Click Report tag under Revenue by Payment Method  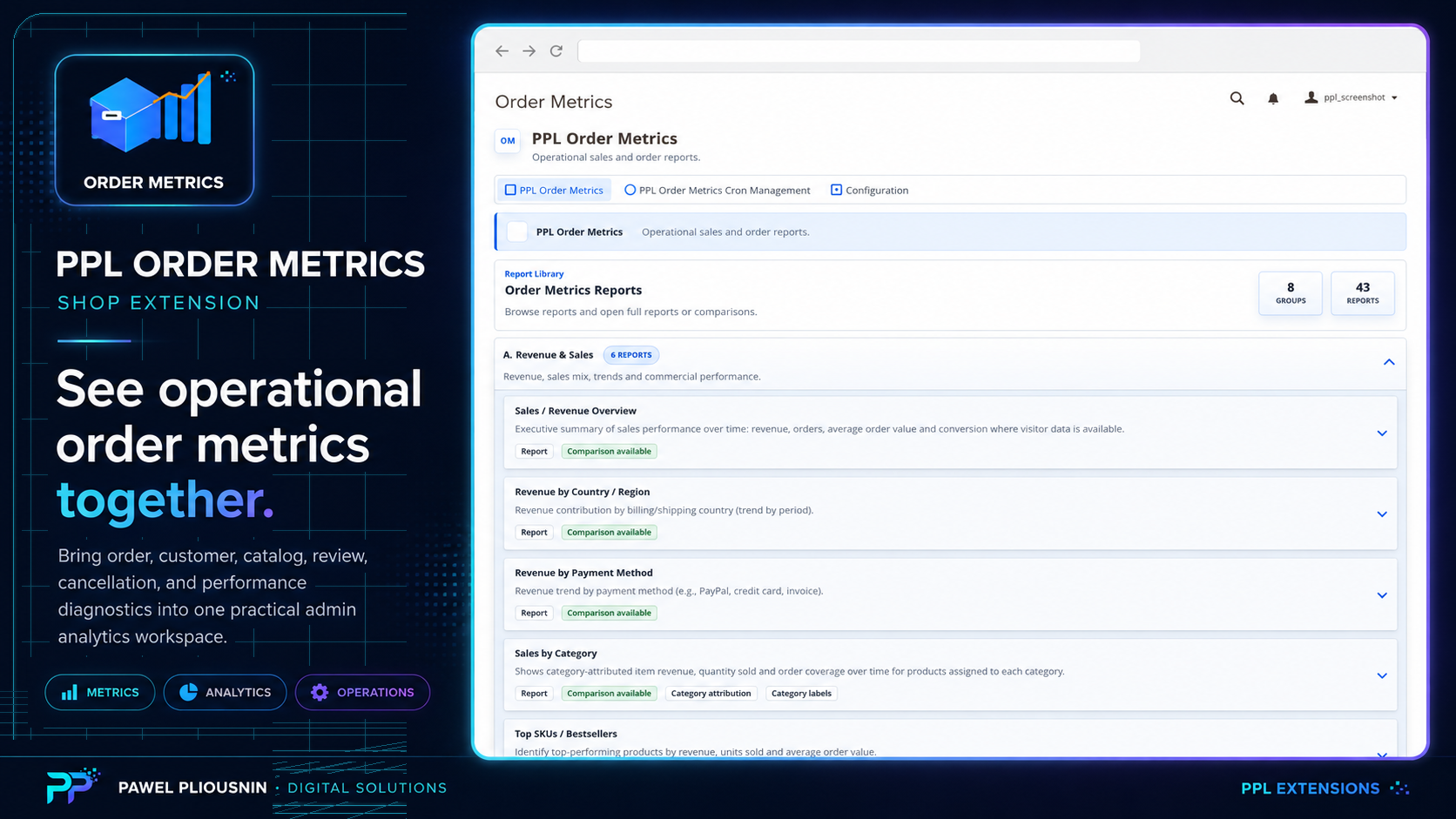click(534, 613)
